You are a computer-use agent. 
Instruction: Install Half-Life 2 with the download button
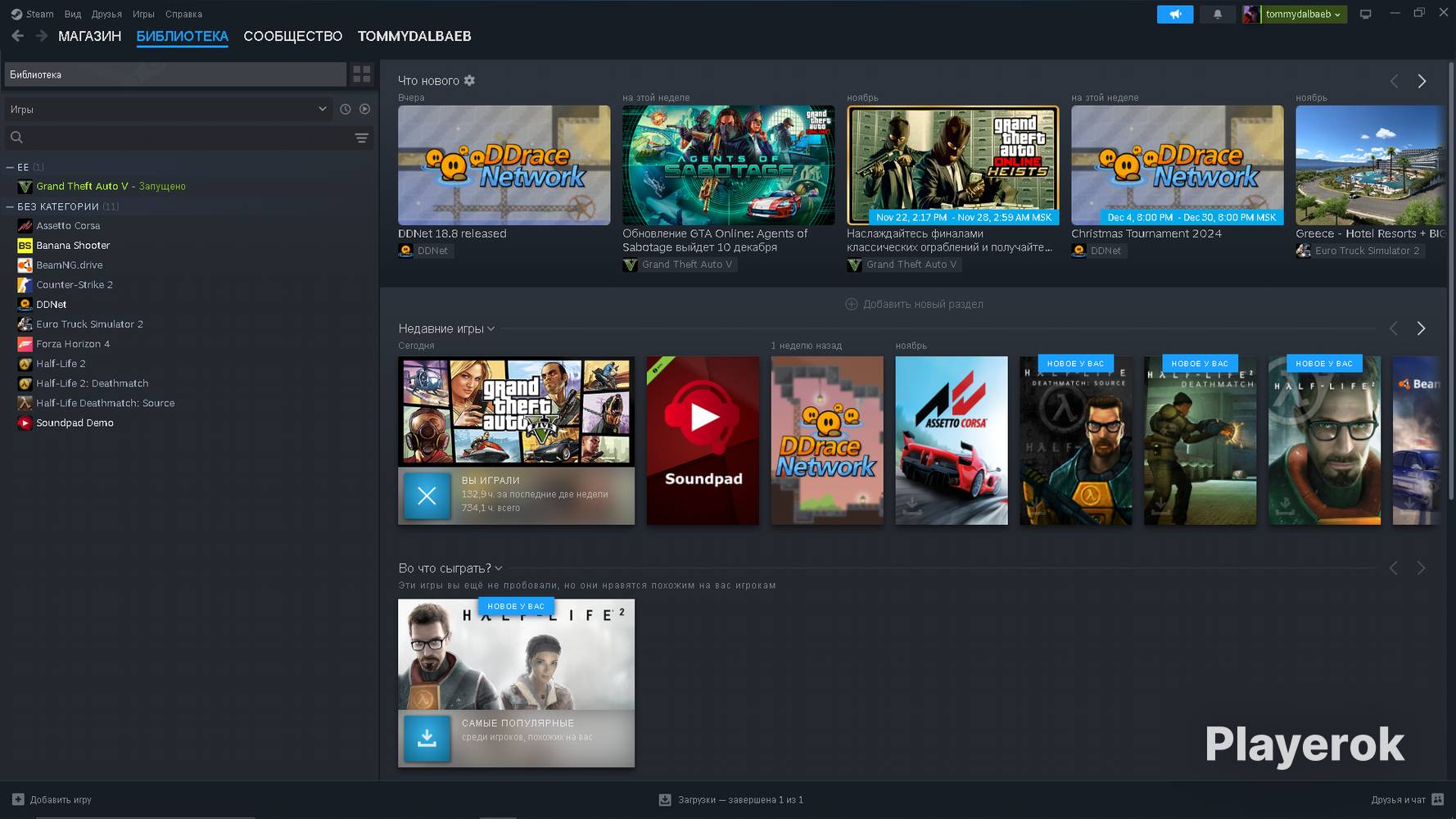tap(427, 738)
